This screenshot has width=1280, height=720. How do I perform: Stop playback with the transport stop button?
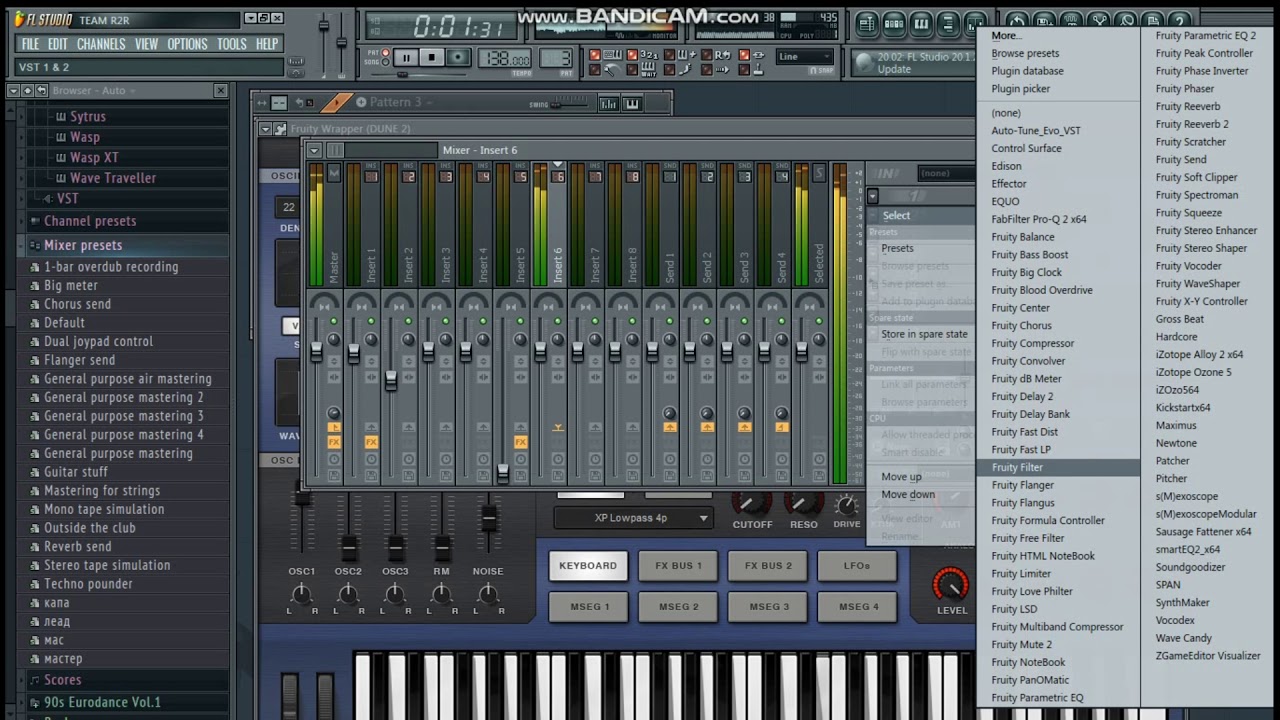click(x=431, y=57)
